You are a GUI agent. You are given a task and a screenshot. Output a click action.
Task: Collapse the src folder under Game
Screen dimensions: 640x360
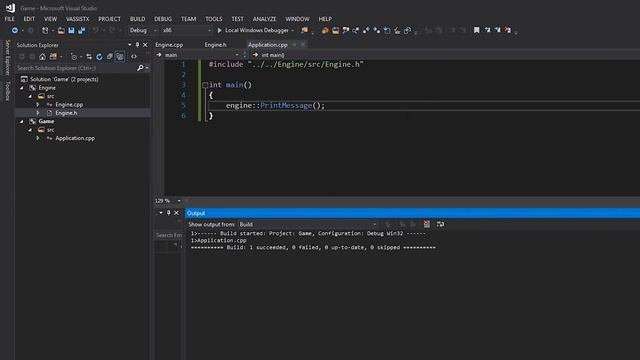30,130
